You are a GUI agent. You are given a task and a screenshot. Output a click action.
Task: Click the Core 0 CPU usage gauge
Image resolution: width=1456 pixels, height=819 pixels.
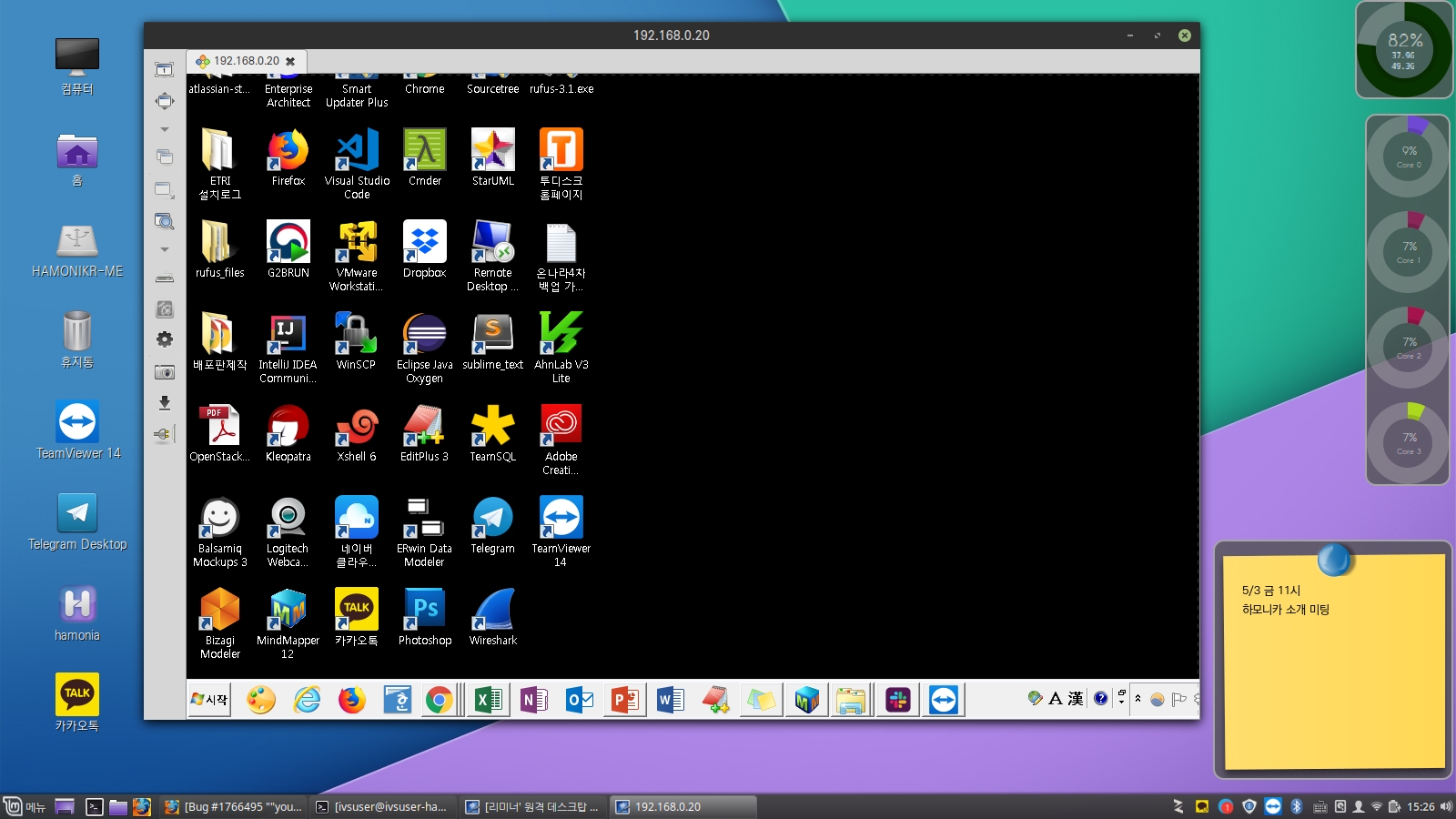(x=1408, y=157)
